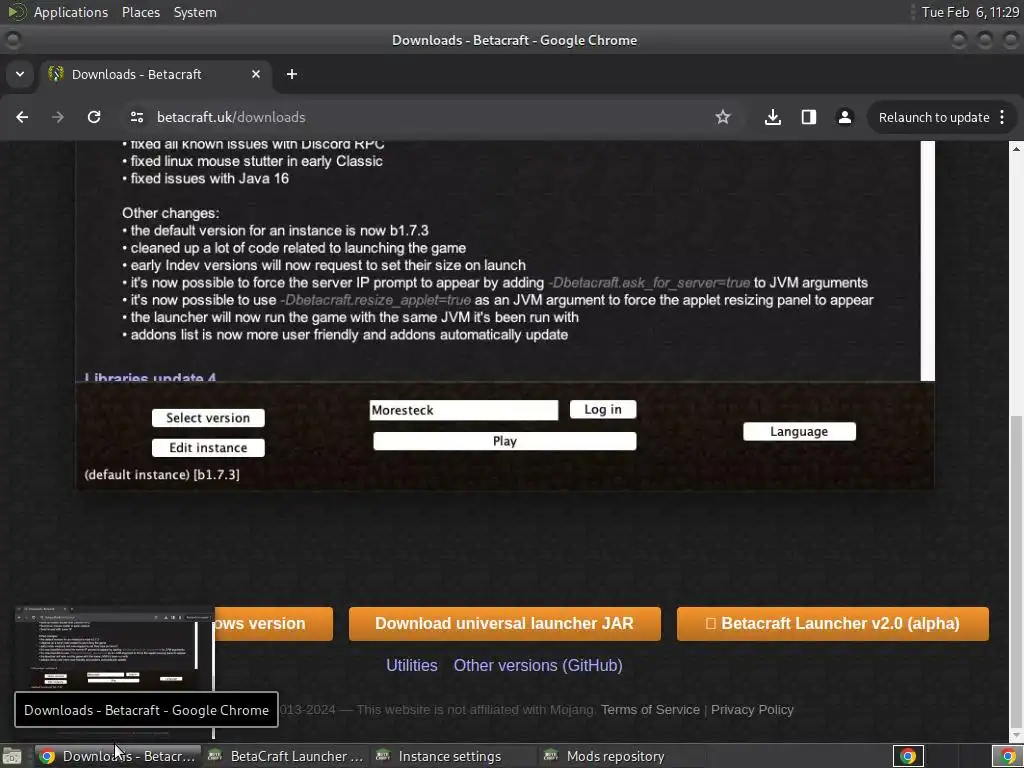
Task: Open the System menu
Action: (x=195, y=12)
